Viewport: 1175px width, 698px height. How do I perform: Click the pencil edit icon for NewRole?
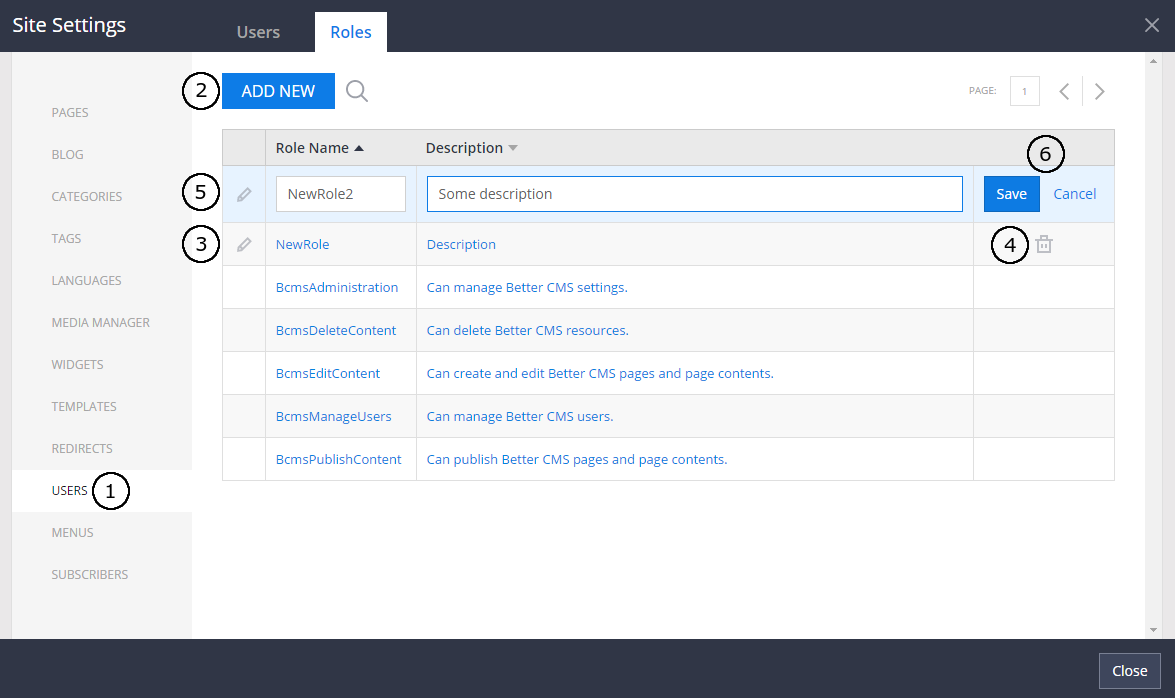tap(244, 244)
